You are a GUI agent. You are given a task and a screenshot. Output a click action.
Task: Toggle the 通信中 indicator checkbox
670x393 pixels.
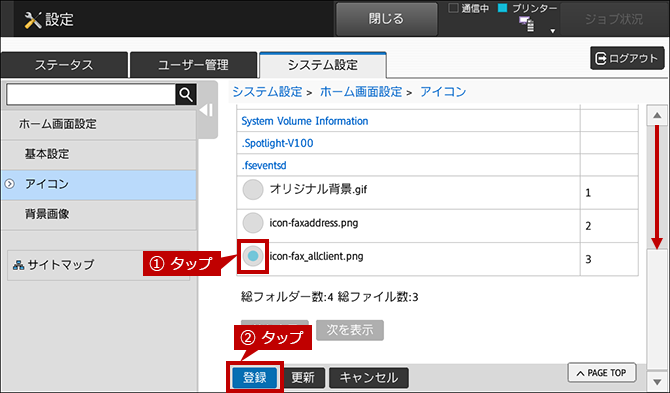(x=453, y=8)
